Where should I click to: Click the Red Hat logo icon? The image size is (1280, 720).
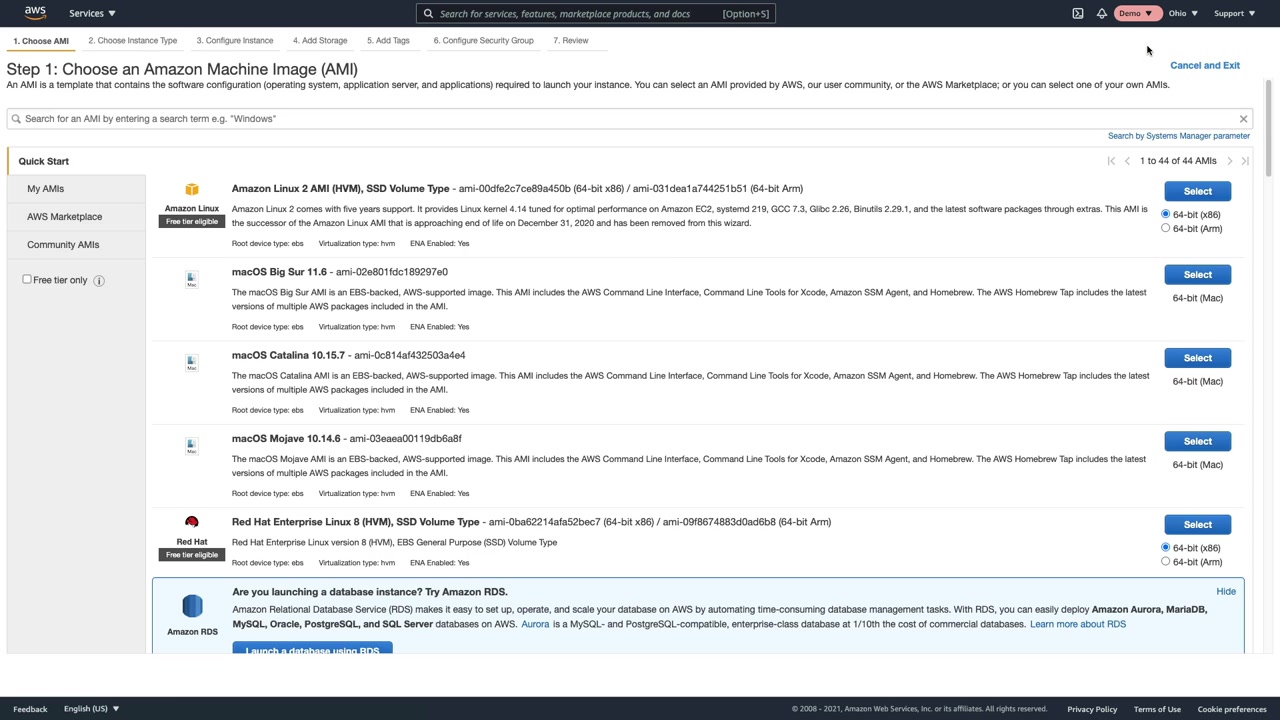pyautogui.click(x=192, y=522)
